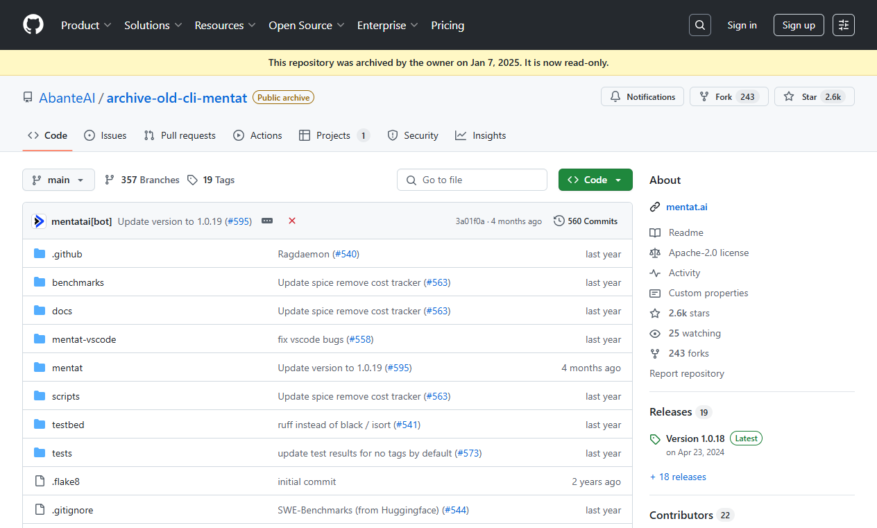Click the mentatai[bot] avatar icon
Image resolution: width=877 pixels, height=528 pixels.
(x=39, y=221)
